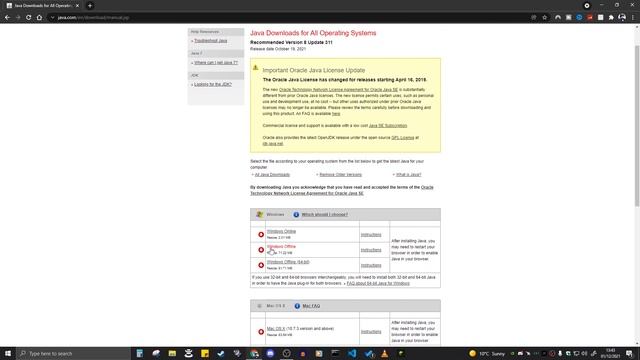Select the Java Downloads for All Operating Systems tab
This screenshot has width=640, height=360.
click(x=42, y=6)
